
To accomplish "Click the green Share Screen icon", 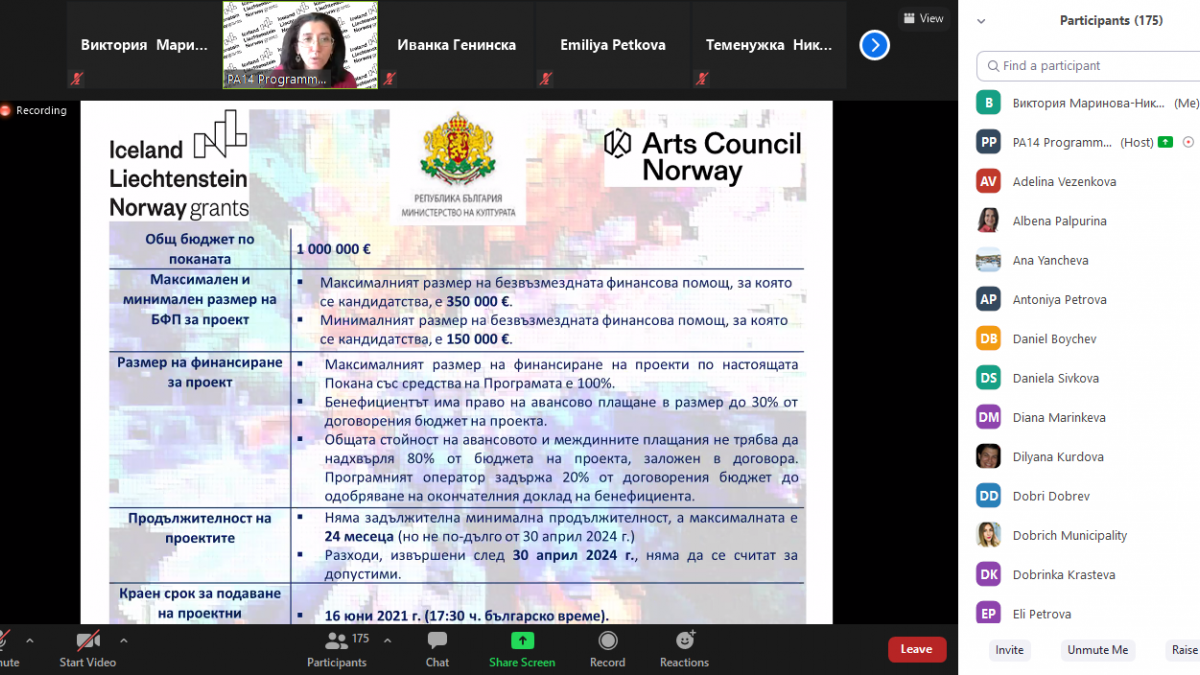I will click(x=522, y=640).
